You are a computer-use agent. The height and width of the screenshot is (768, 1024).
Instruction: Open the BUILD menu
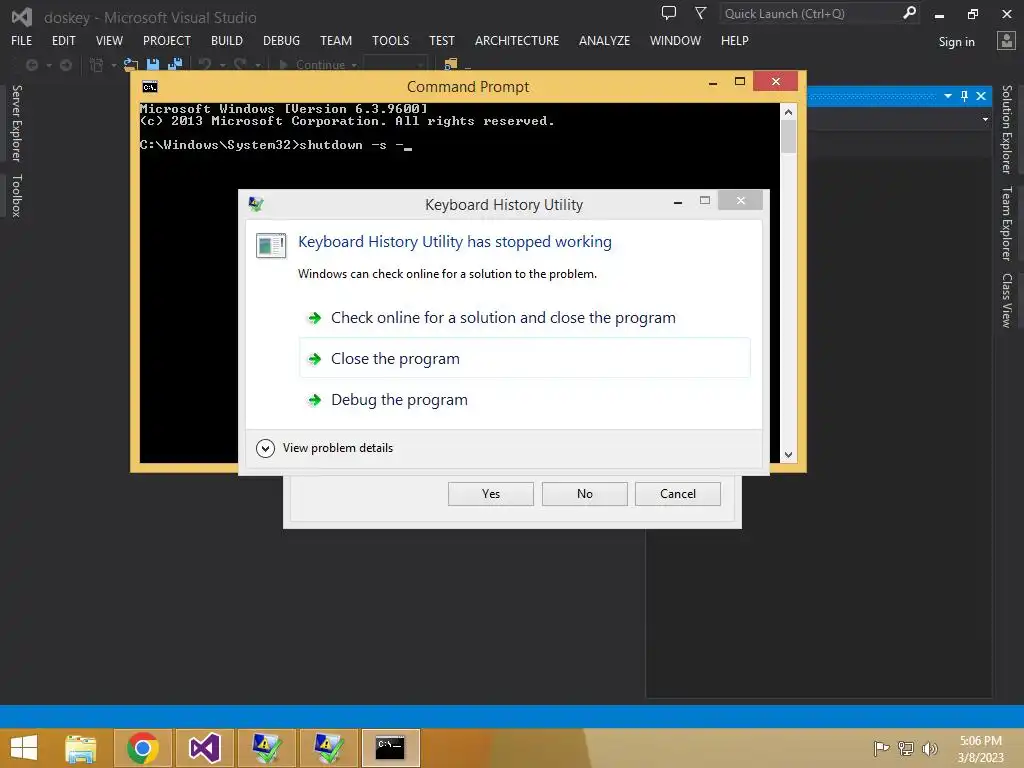click(227, 40)
